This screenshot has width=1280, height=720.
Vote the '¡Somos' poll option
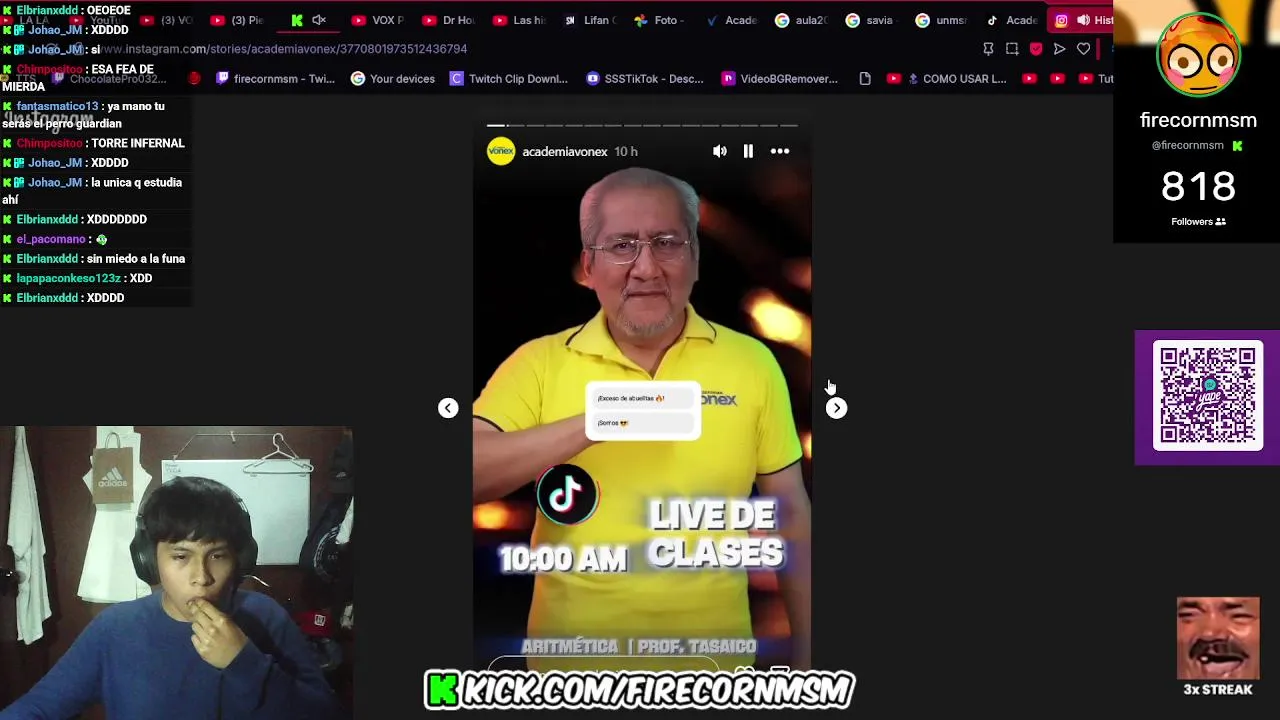642,423
